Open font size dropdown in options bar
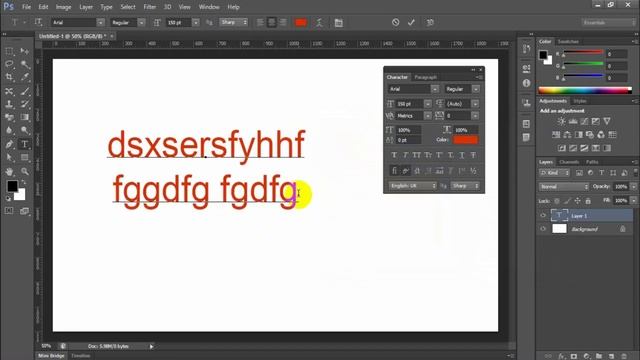This screenshot has height=360, width=640. (x=196, y=22)
